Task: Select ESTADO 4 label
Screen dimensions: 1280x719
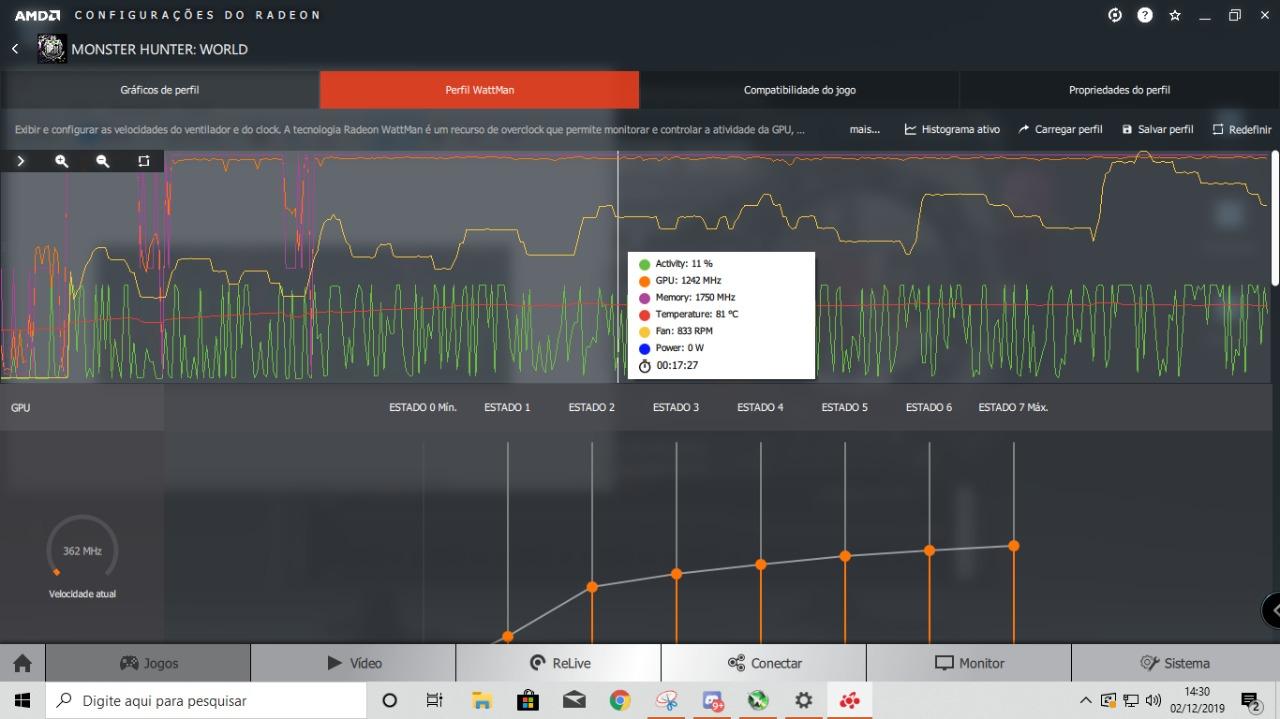Action: click(760, 407)
